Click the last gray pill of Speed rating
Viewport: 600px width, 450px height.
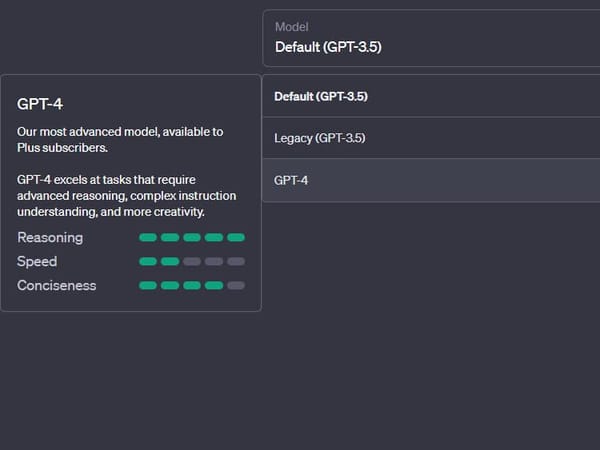[x=236, y=262]
